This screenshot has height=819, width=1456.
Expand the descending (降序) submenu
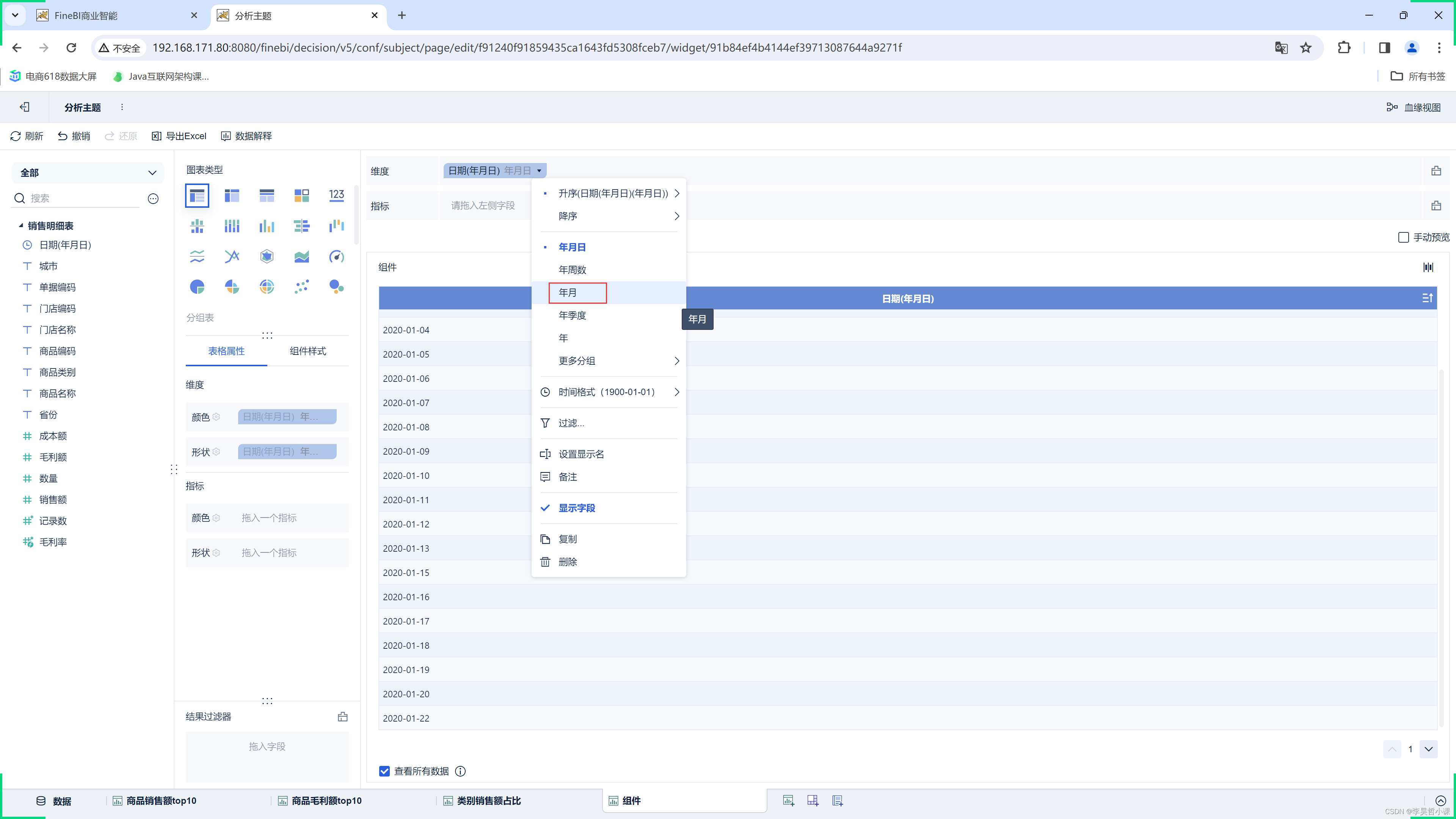609,216
